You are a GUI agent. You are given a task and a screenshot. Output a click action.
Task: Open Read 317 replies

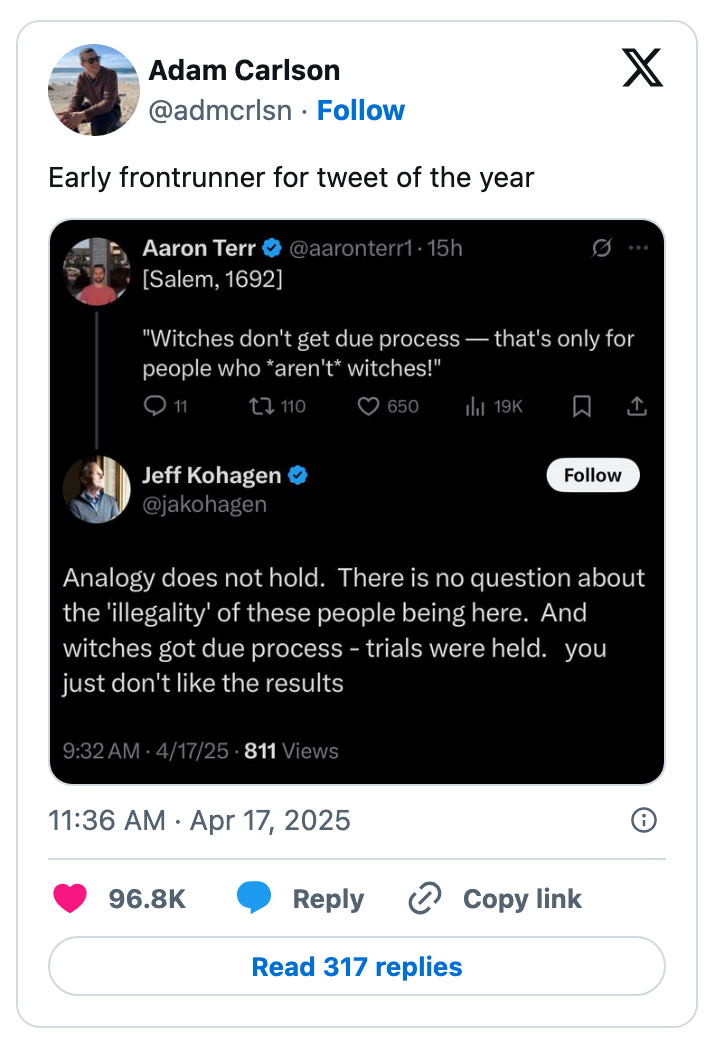click(x=361, y=966)
